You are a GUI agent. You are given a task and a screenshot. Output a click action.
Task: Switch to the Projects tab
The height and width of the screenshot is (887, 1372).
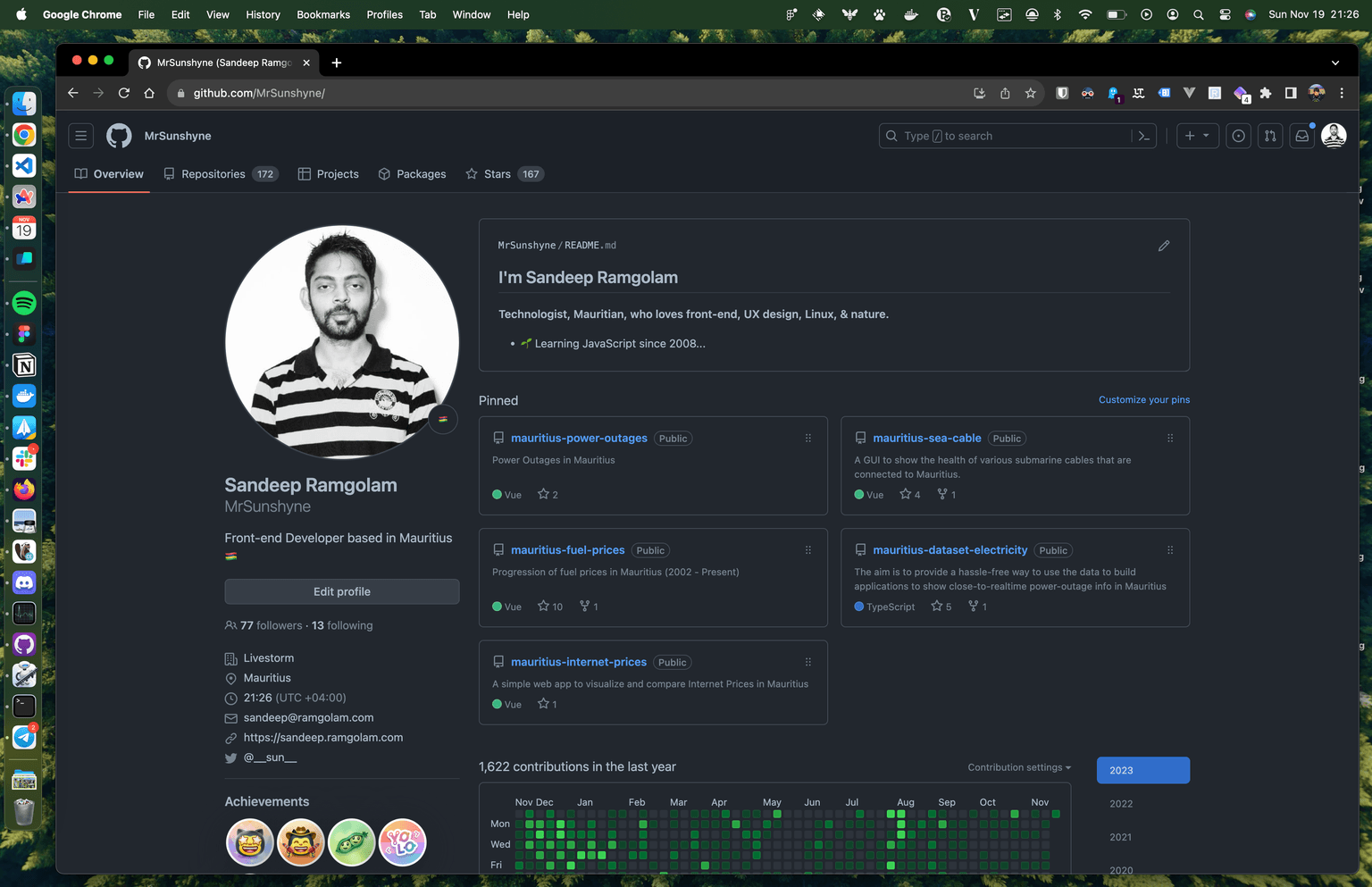point(328,174)
